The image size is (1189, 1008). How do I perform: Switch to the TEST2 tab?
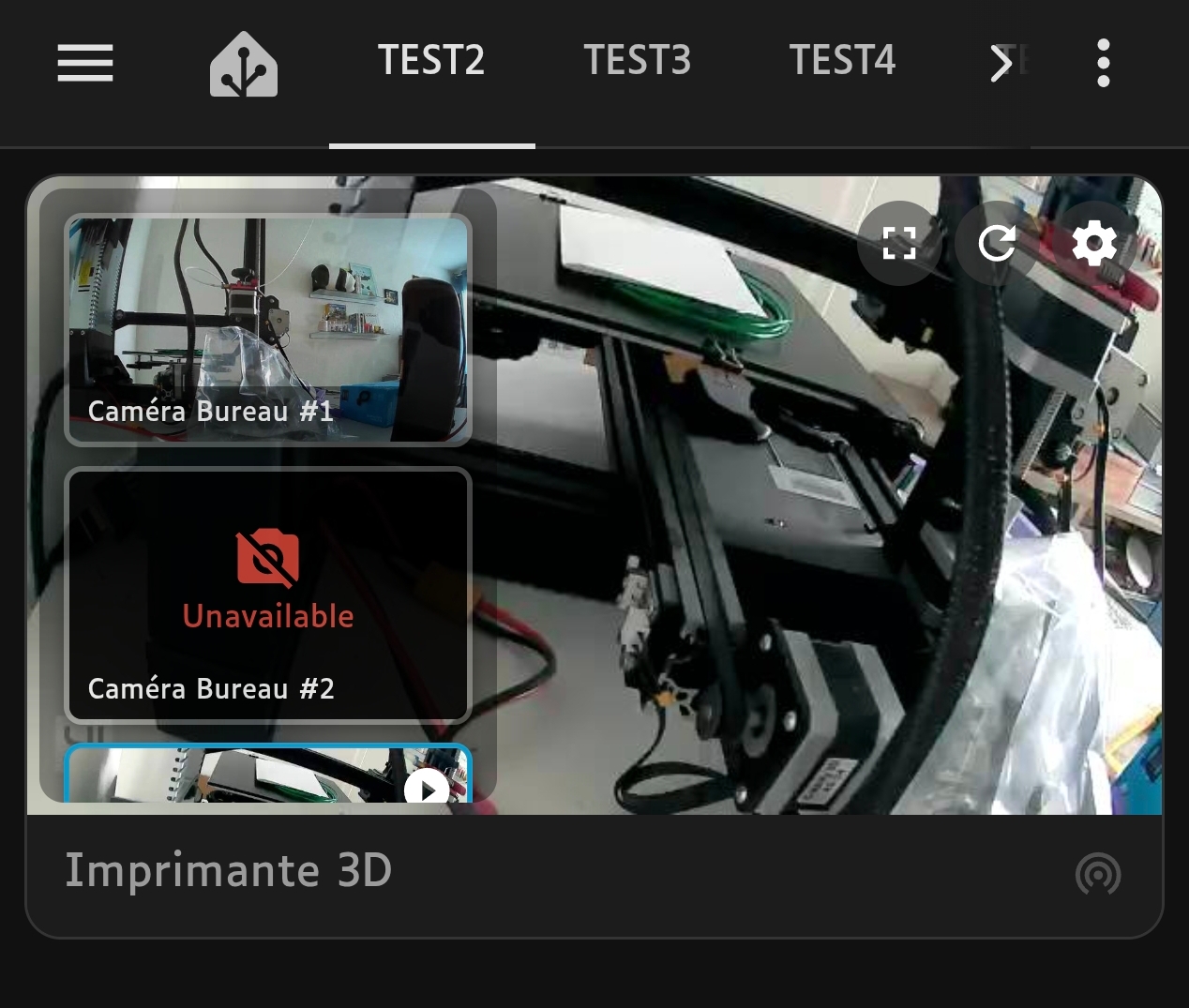431,61
